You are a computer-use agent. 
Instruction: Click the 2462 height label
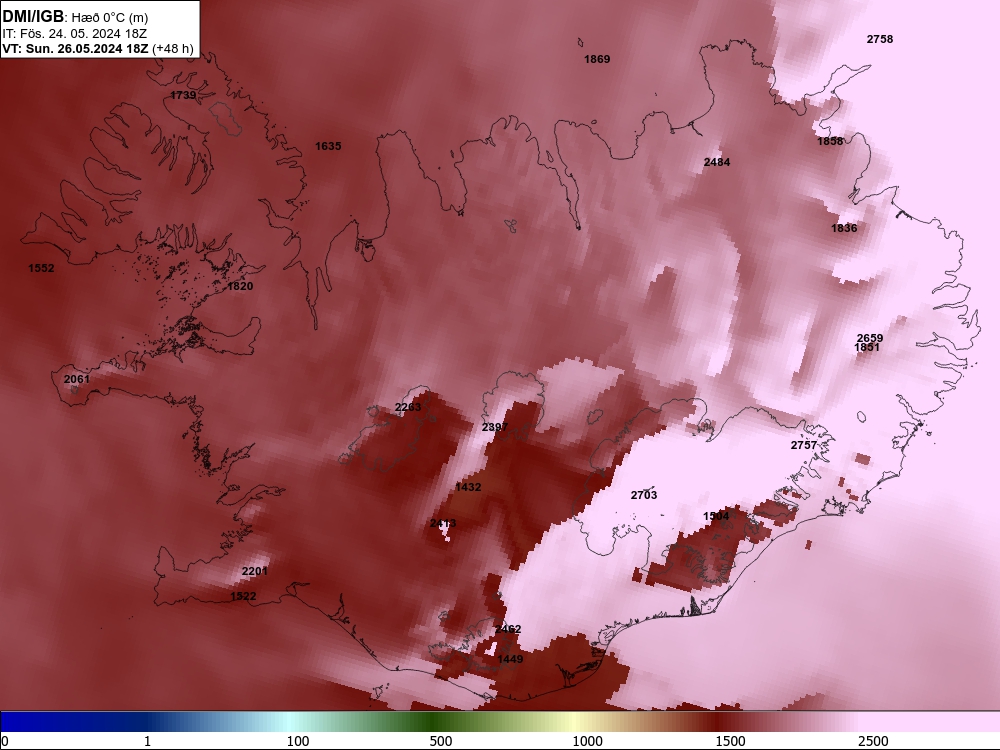(x=508, y=629)
